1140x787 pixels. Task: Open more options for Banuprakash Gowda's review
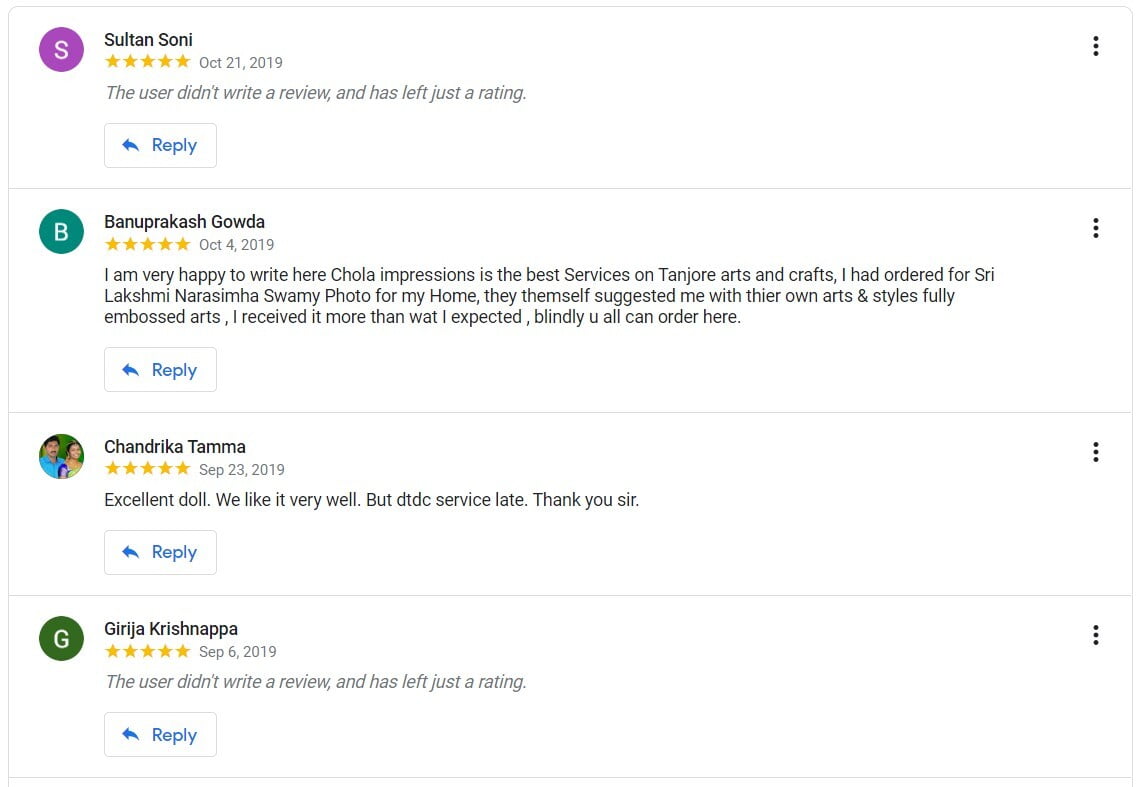[x=1095, y=228]
